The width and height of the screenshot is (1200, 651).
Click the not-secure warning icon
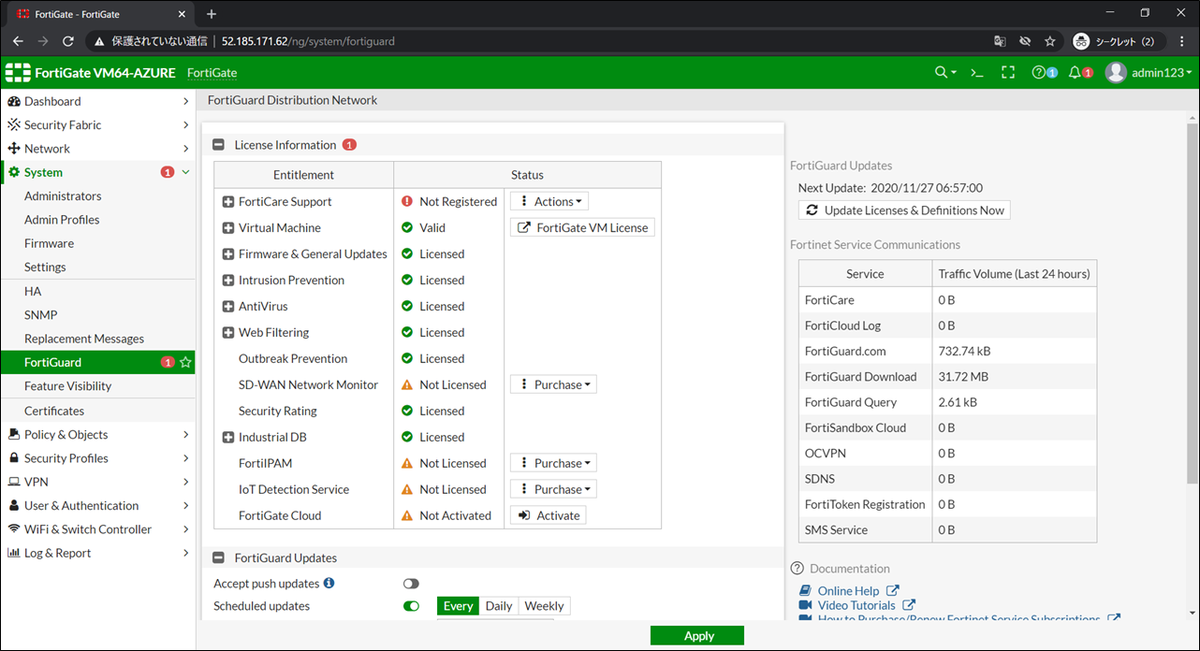click(x=98, y=41)
